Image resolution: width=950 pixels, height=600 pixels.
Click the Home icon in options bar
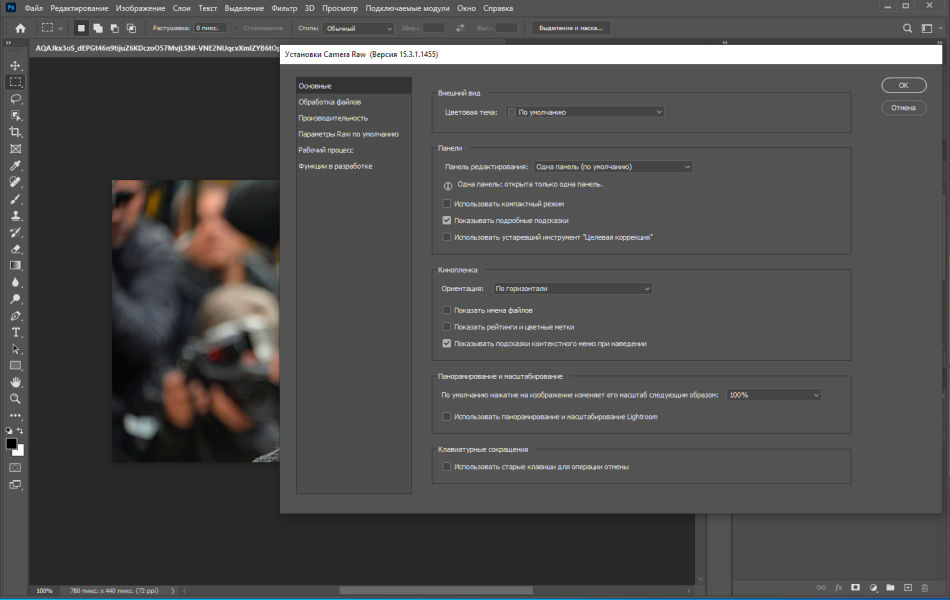pos(21,28)
